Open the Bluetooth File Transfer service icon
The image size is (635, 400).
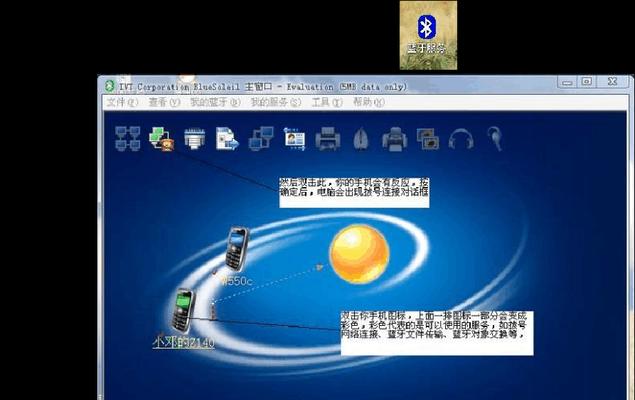click(227, 138)
